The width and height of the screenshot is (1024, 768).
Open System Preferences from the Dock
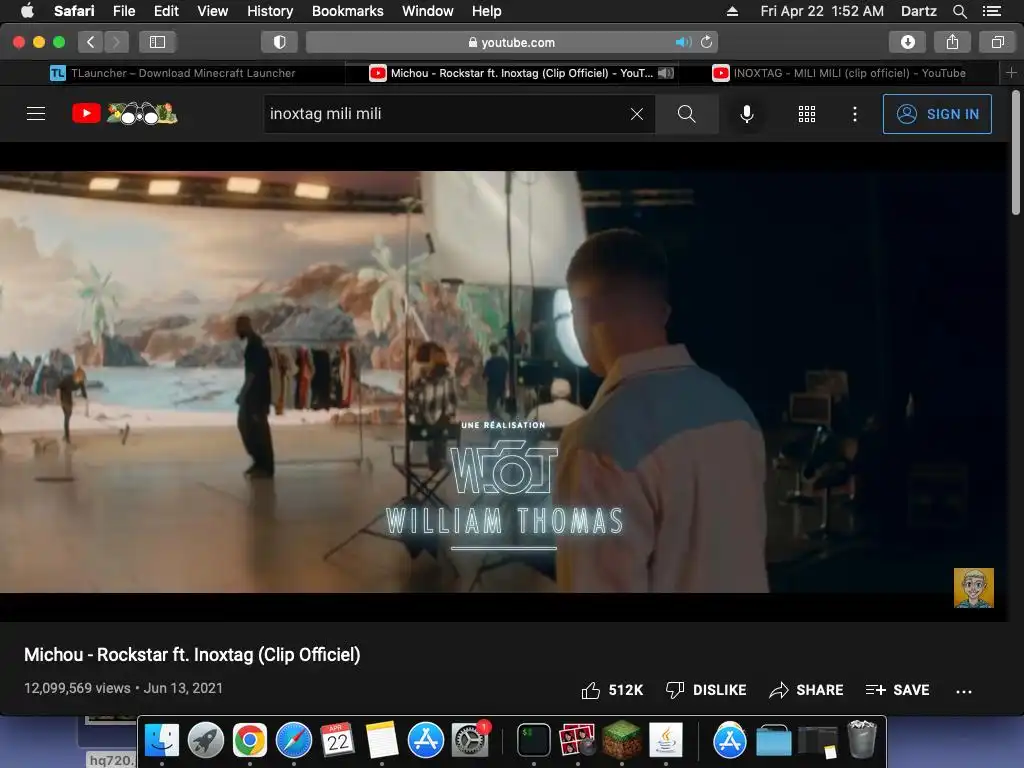click(470, 741)
